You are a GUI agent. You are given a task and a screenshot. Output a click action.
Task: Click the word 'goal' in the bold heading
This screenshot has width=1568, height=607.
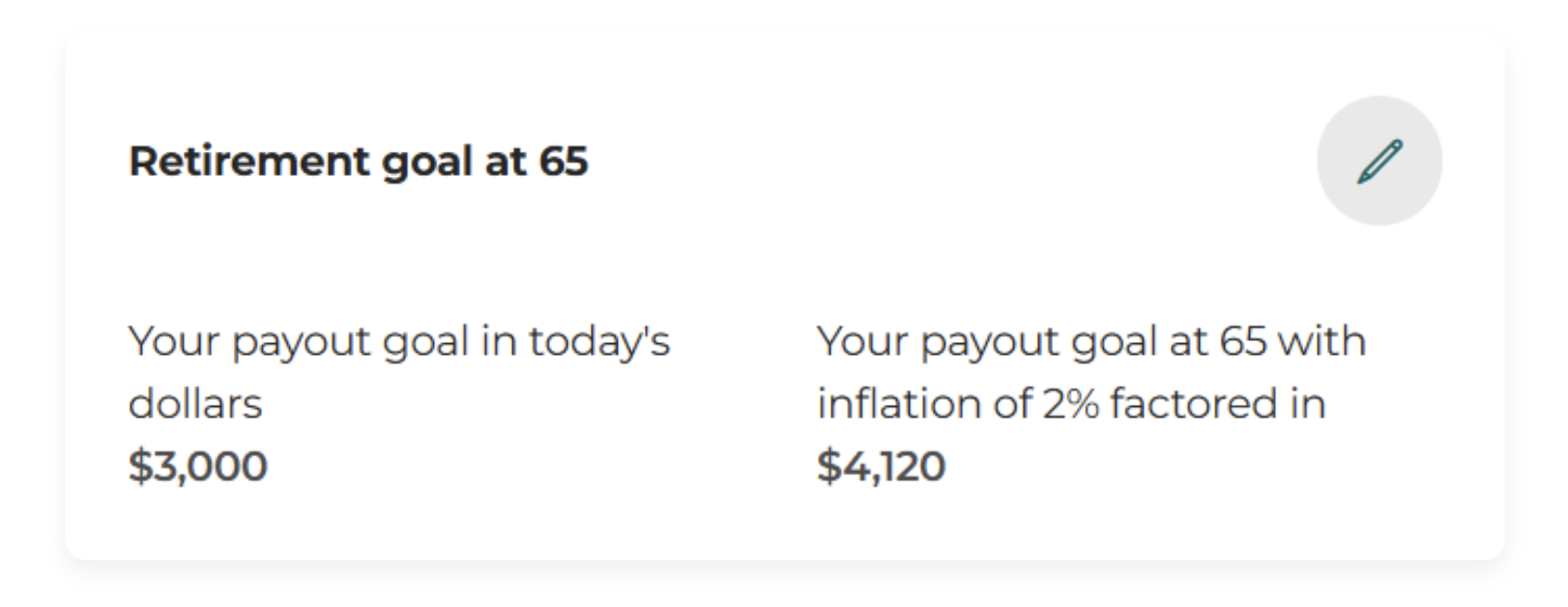pyautogui.click(x=426, y=162)
